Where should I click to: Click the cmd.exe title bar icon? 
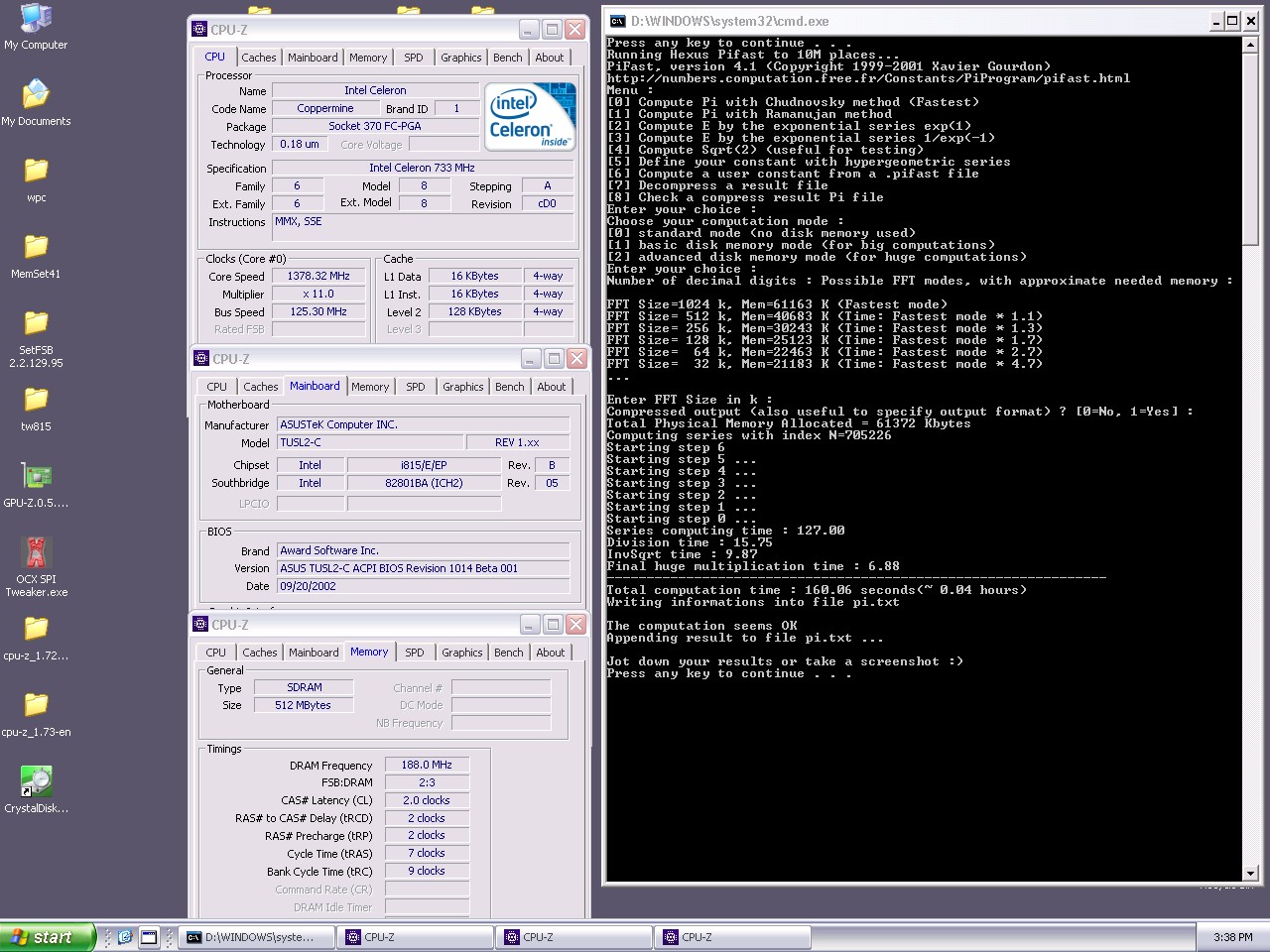617,21
